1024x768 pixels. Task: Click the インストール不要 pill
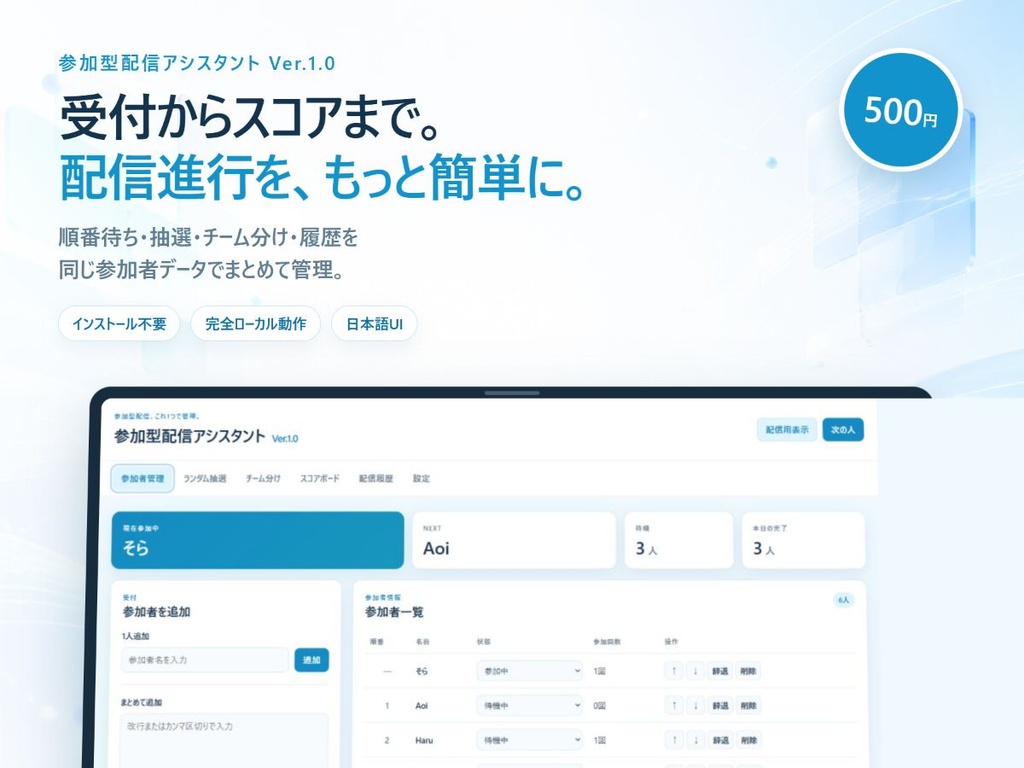[119, 323]
